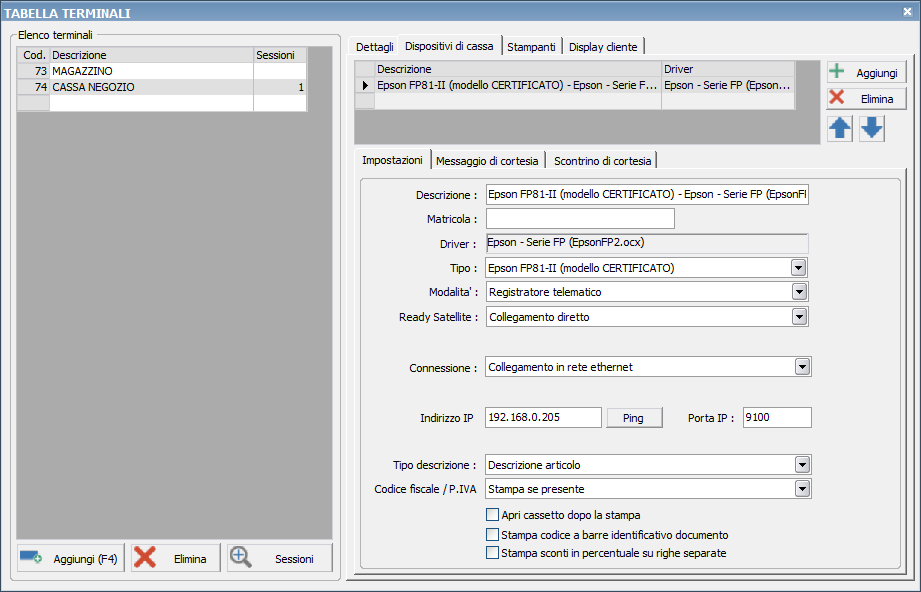The image size is (921, 592).
Task: Select the MAGAZZINO terminal row
Action: [x=150, y=72]
